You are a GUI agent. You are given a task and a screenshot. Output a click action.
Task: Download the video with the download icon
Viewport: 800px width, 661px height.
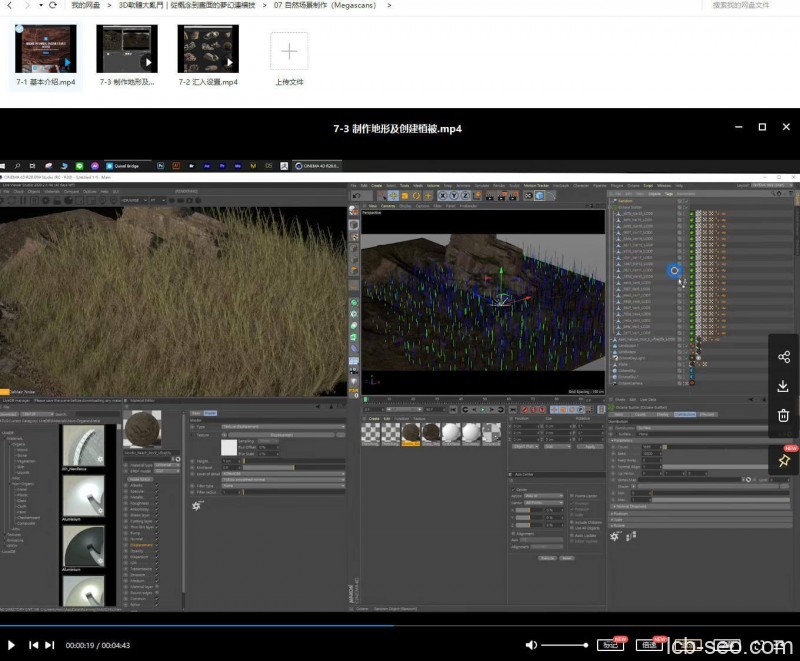tap(783, 386)
